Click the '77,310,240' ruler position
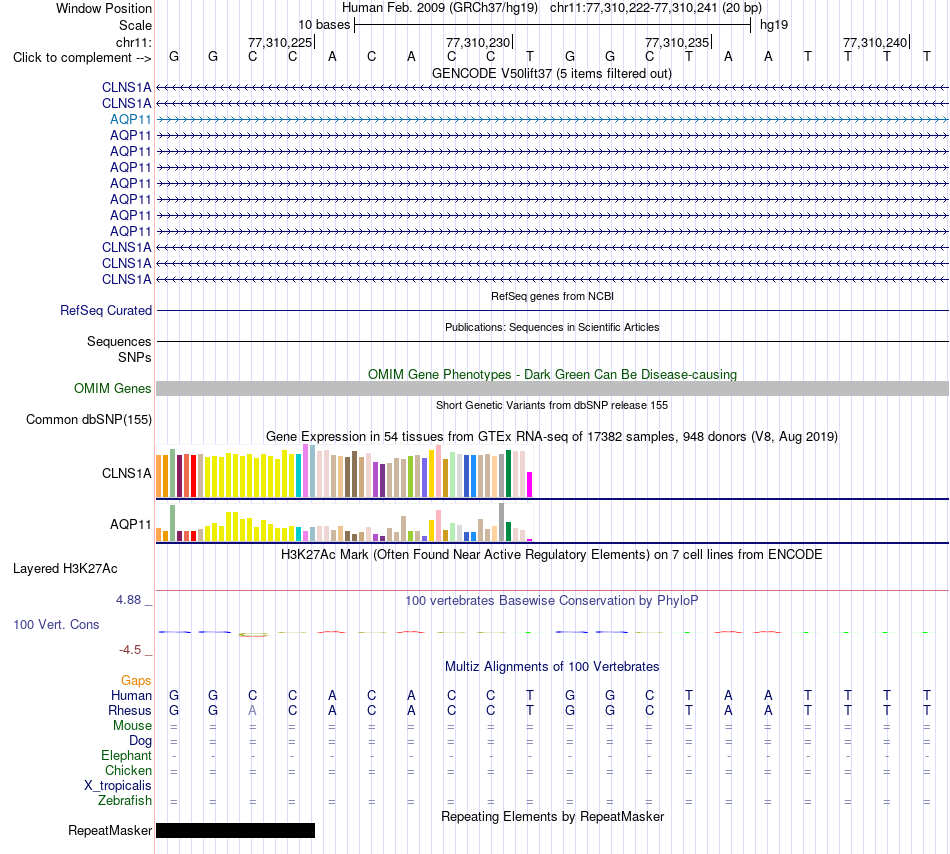The width and height of the screenshot is (950, 854). (875, 42)
